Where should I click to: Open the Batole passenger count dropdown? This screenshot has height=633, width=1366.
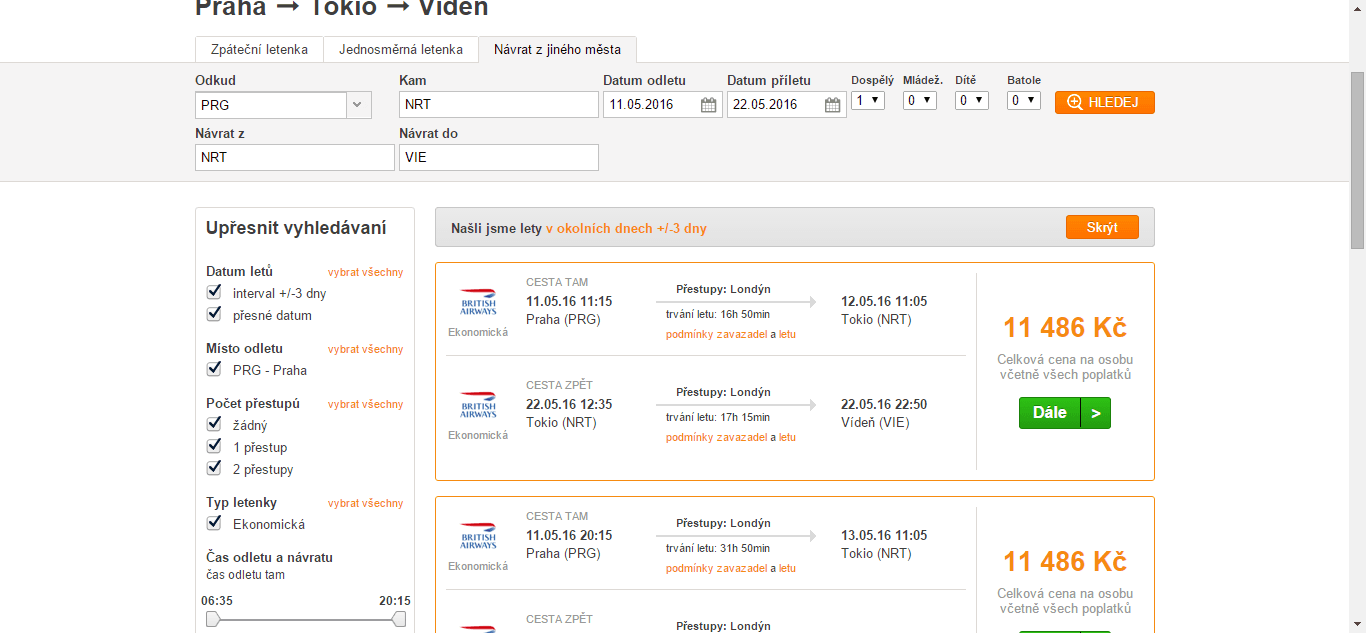pos(1024,100)
